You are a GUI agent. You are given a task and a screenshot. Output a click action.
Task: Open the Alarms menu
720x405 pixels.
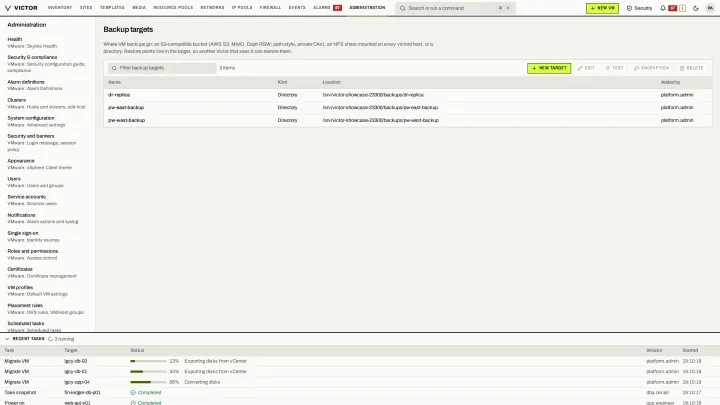tap(322, 8)
